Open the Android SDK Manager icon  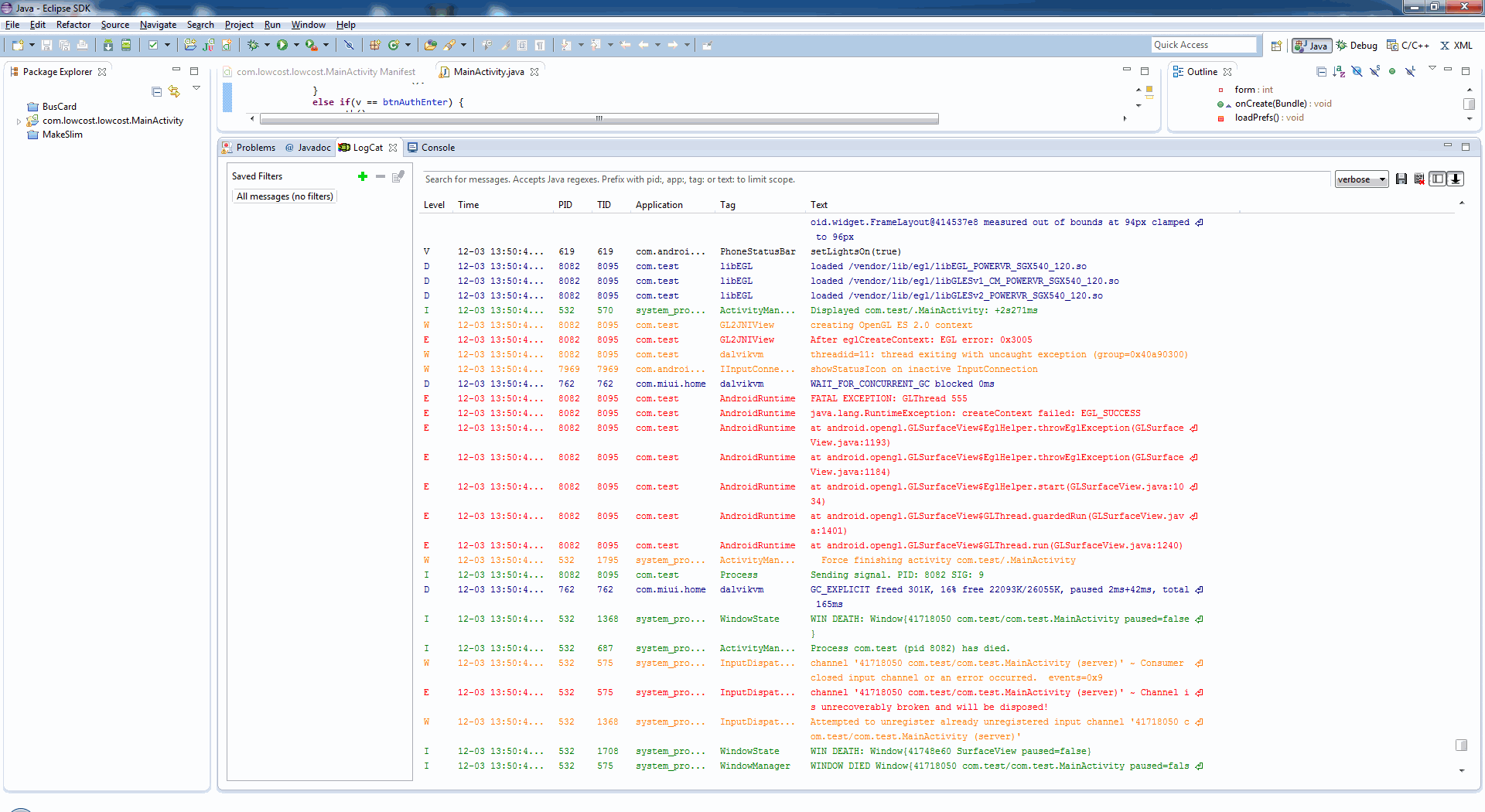[x=108, y=46]
